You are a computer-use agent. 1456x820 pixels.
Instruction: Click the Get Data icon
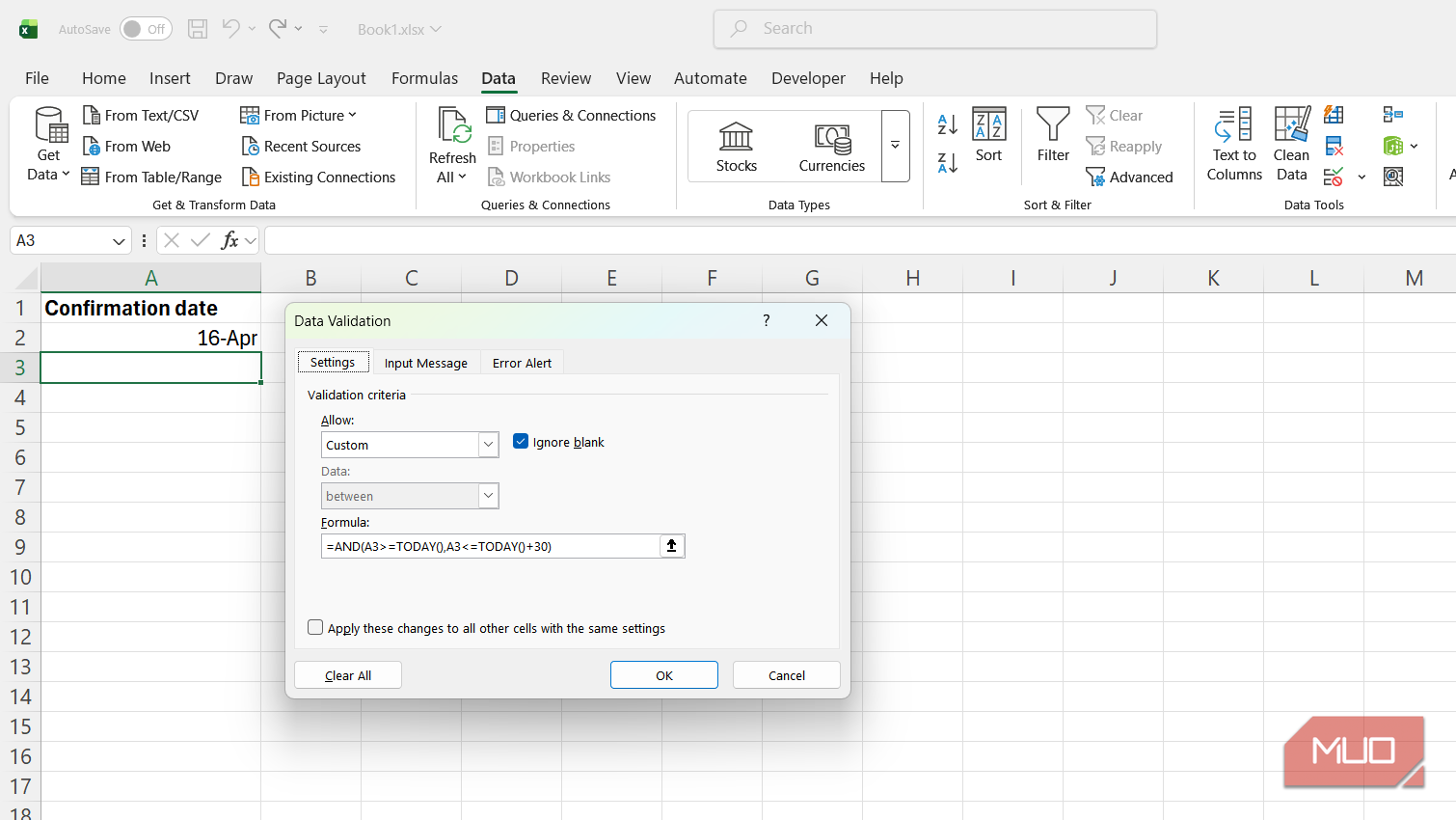coord(49,125)
